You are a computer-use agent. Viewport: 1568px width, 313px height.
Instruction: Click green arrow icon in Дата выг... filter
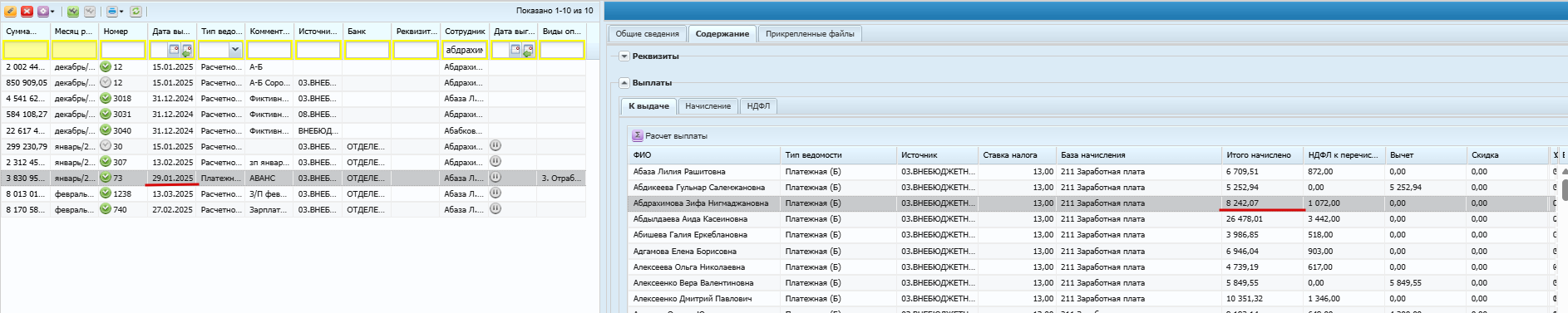coord(528,50)
